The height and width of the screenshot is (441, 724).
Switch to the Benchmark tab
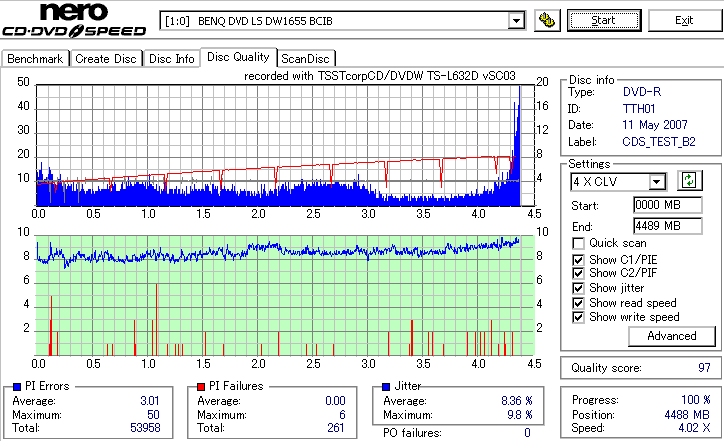pos(35,59)
